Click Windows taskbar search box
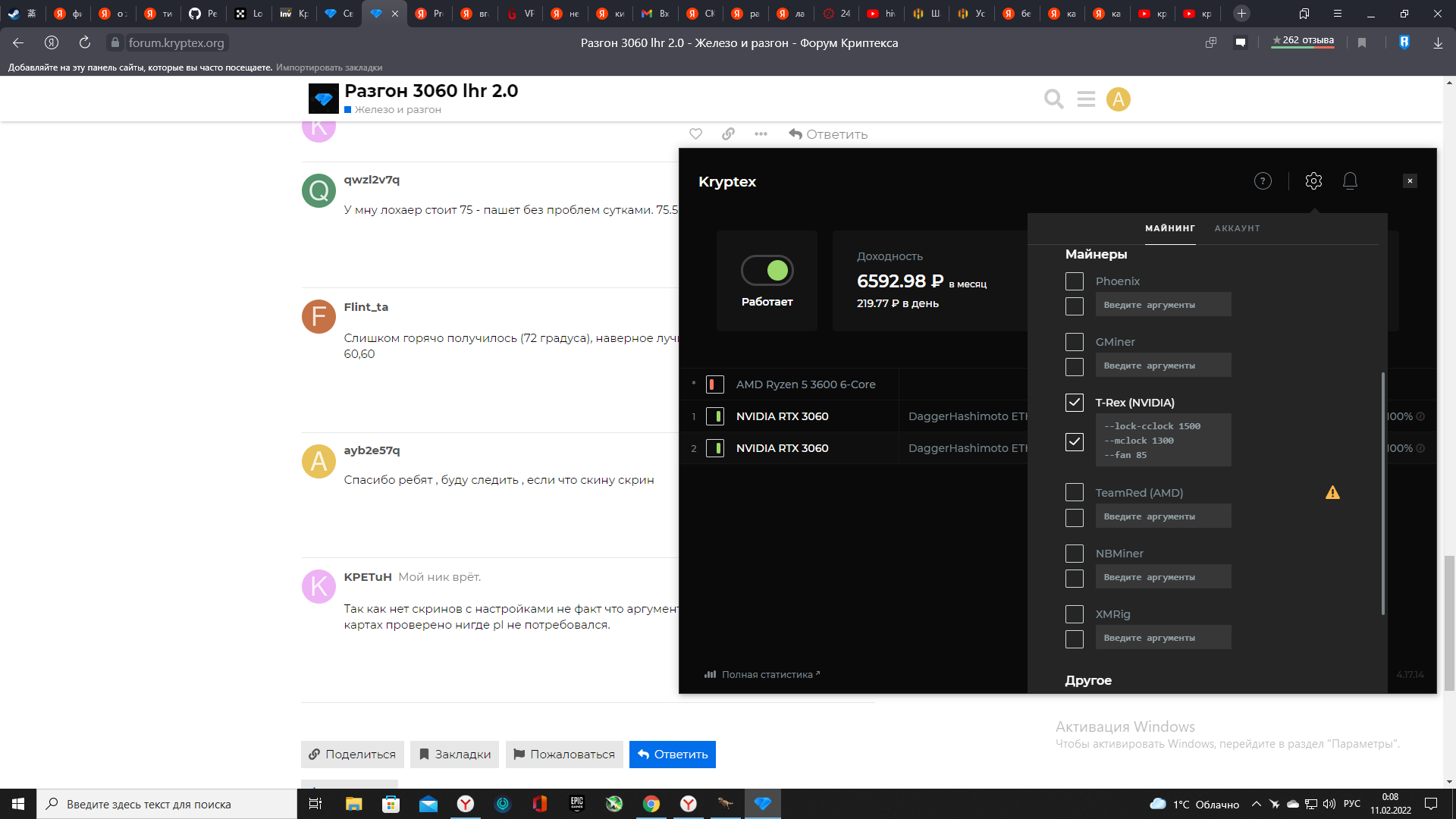The image size is (1456, 819). click(167, 804)
